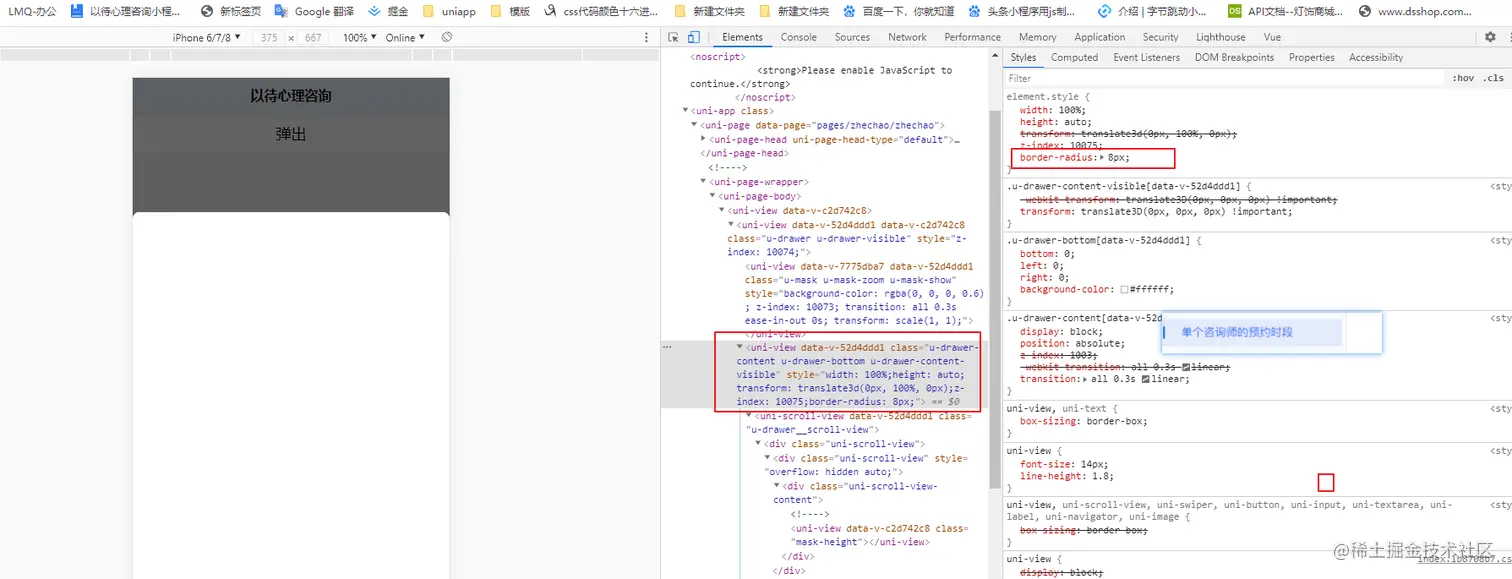Click the viewport height field 667

click(x=313, y=37)
